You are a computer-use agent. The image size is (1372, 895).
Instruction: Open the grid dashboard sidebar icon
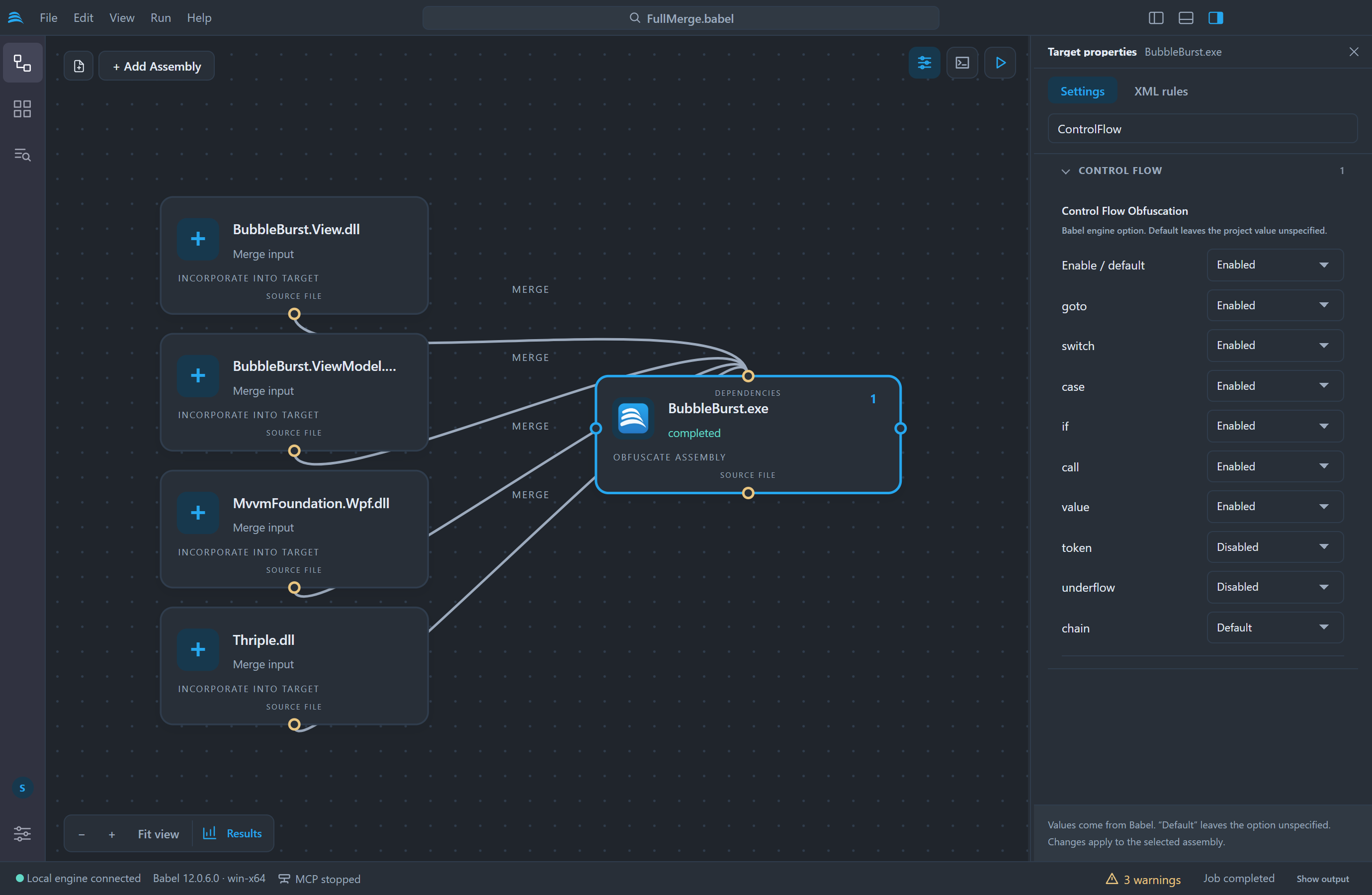(x=22, y=109)
